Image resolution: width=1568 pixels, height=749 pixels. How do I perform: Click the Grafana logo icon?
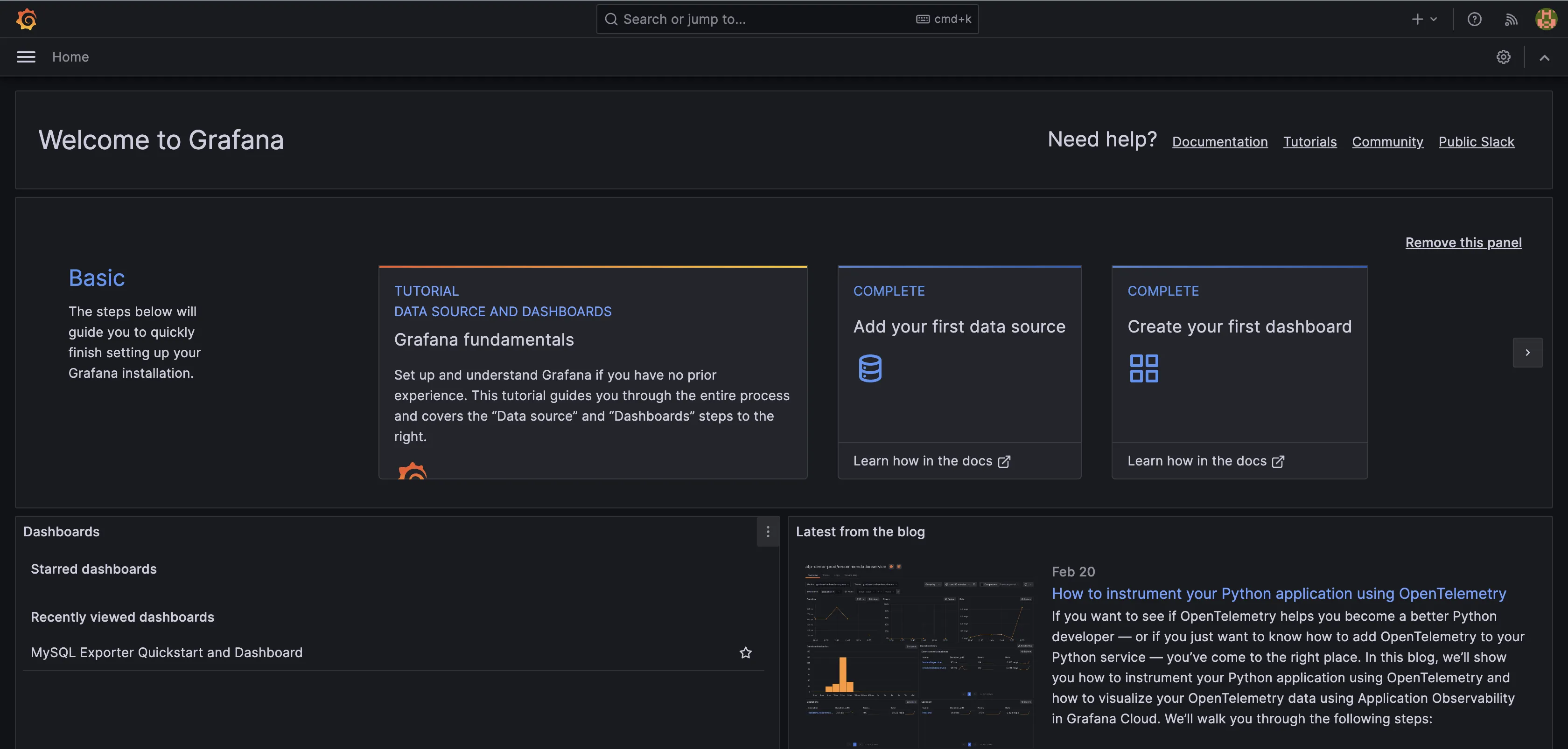coord(26,19)
